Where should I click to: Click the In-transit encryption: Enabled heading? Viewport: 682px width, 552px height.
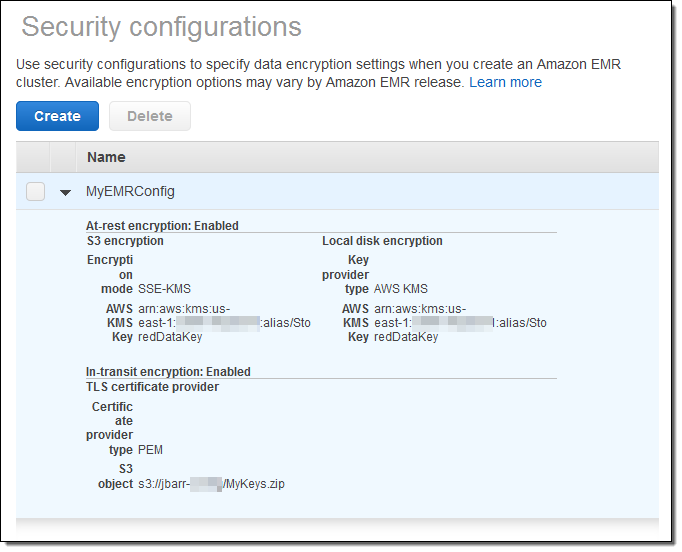168,372
